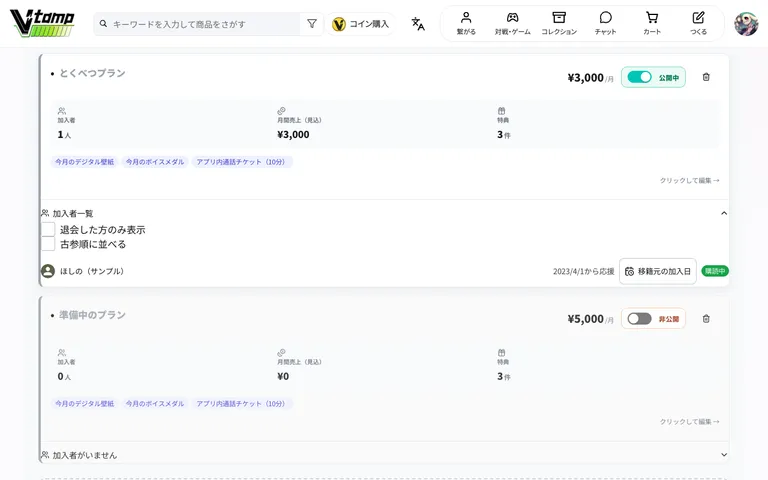Check 退会した方のみ表示 checkbox

coord(48,229)
